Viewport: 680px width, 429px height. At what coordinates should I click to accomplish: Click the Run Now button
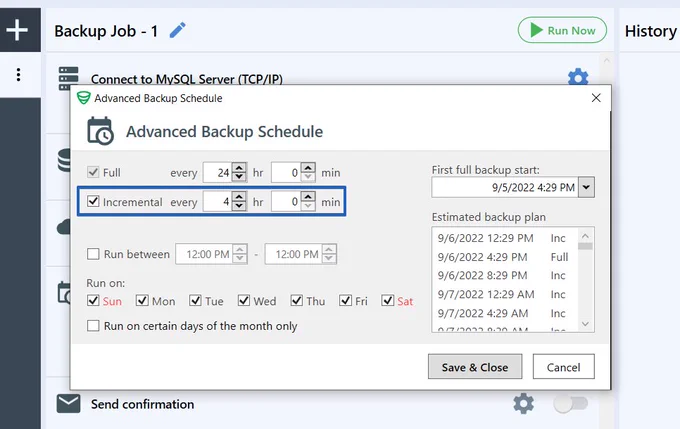coord(562,30)
